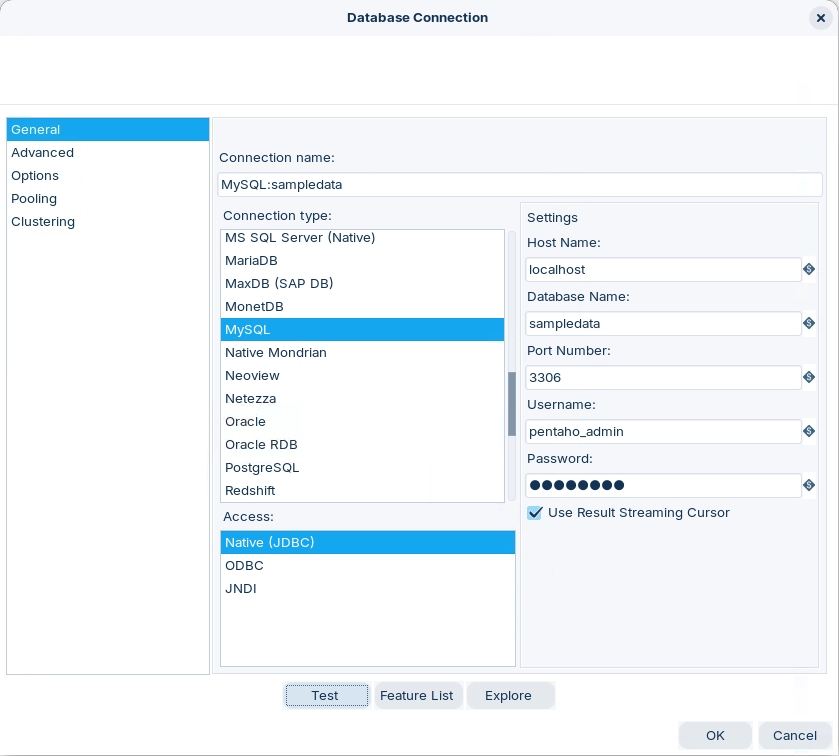Click variable icon beside Username field

pos(809,432)
